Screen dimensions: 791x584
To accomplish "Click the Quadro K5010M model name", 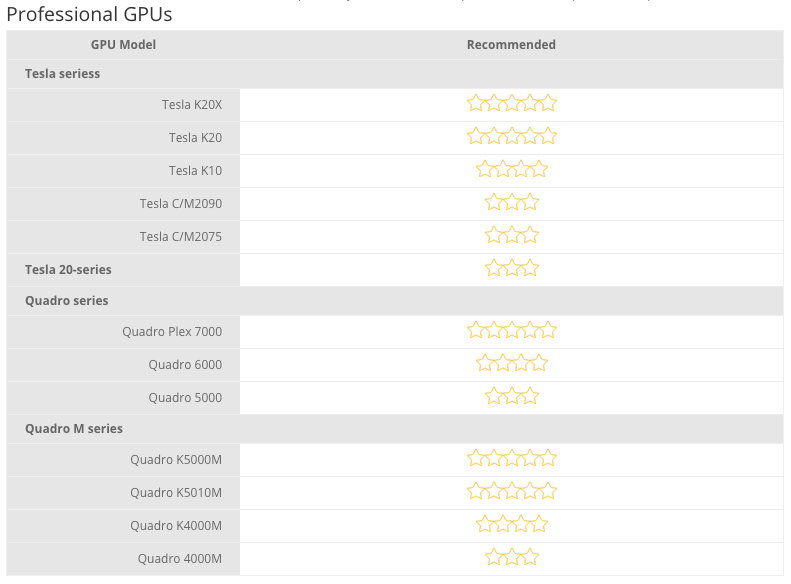I will 176,493.
